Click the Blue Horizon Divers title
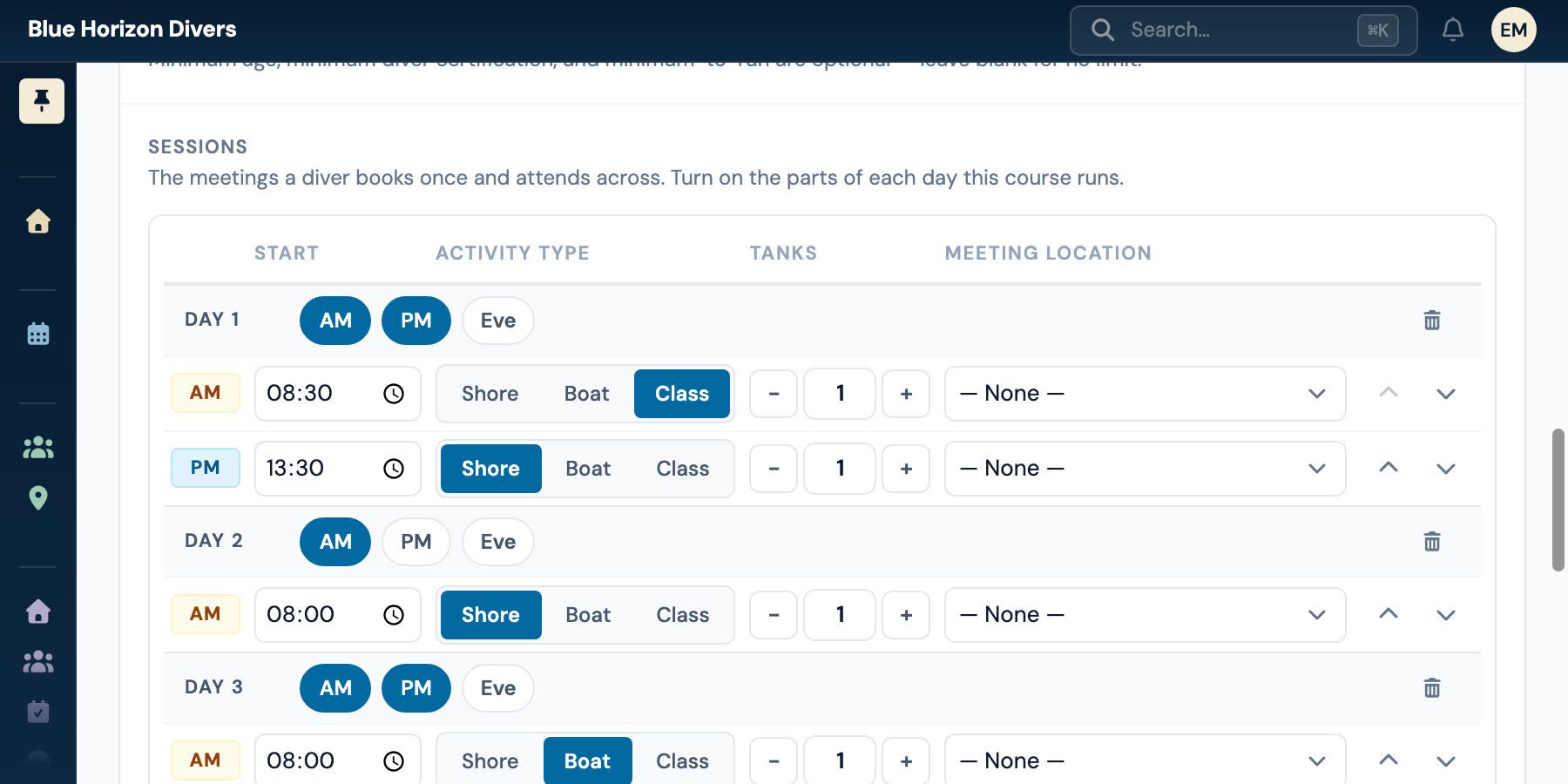The height and width of the screenshot is (784, 1568). click(x=132, y=30)
